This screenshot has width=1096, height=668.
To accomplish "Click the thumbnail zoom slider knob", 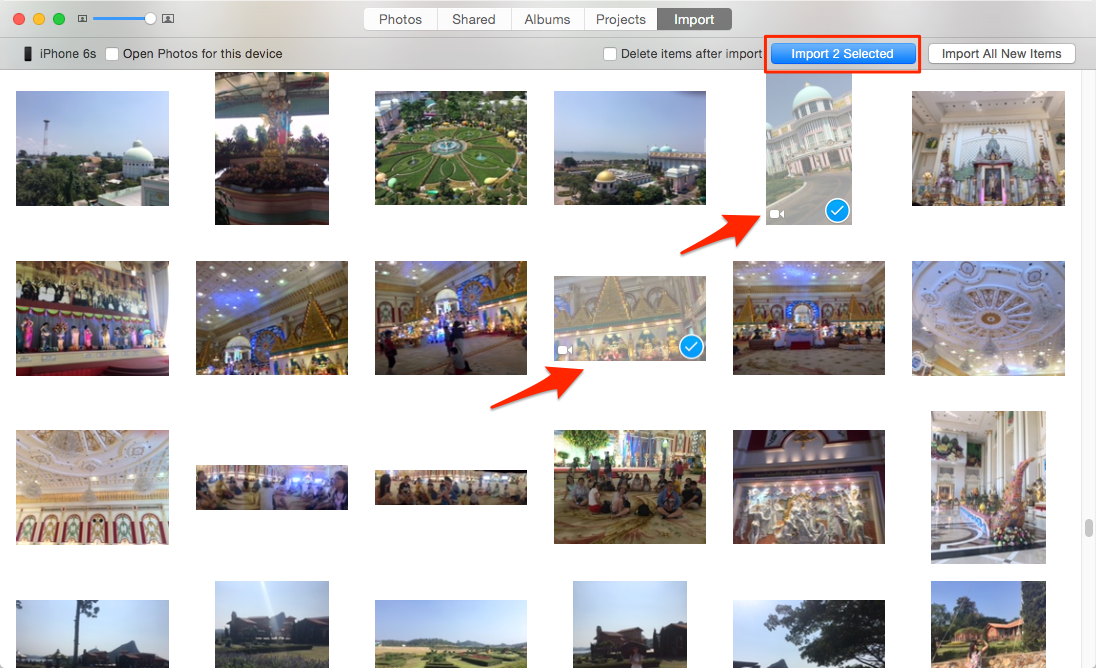I will click(150, 19).
